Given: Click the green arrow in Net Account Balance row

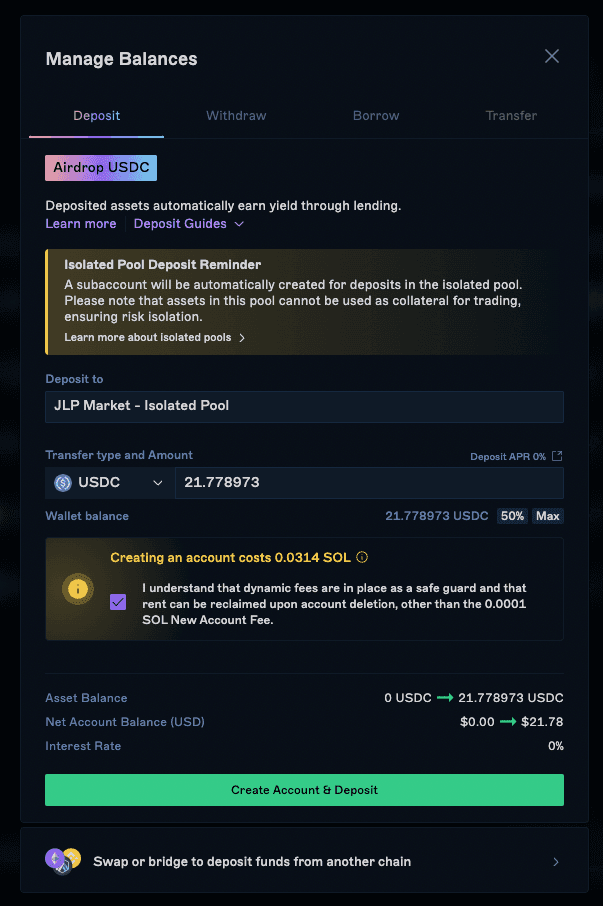Looking at the screenshot, I should pyautogui.click(x=508, y=722).
